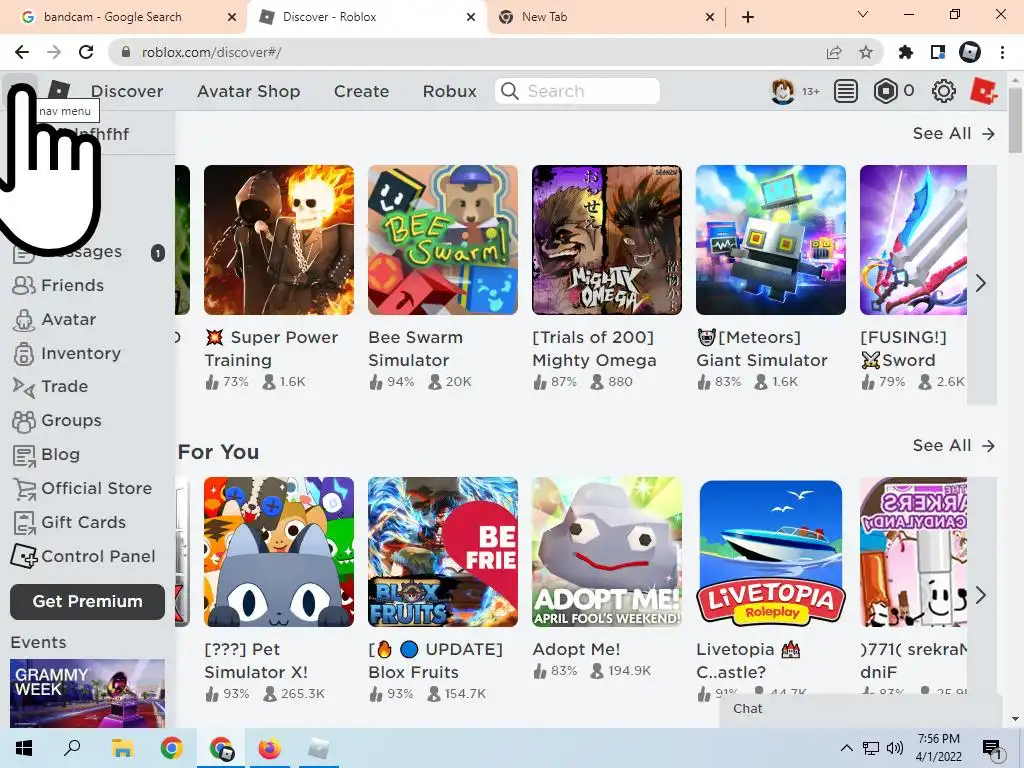Reload the page with the refresh icon

tap(86, 52)
